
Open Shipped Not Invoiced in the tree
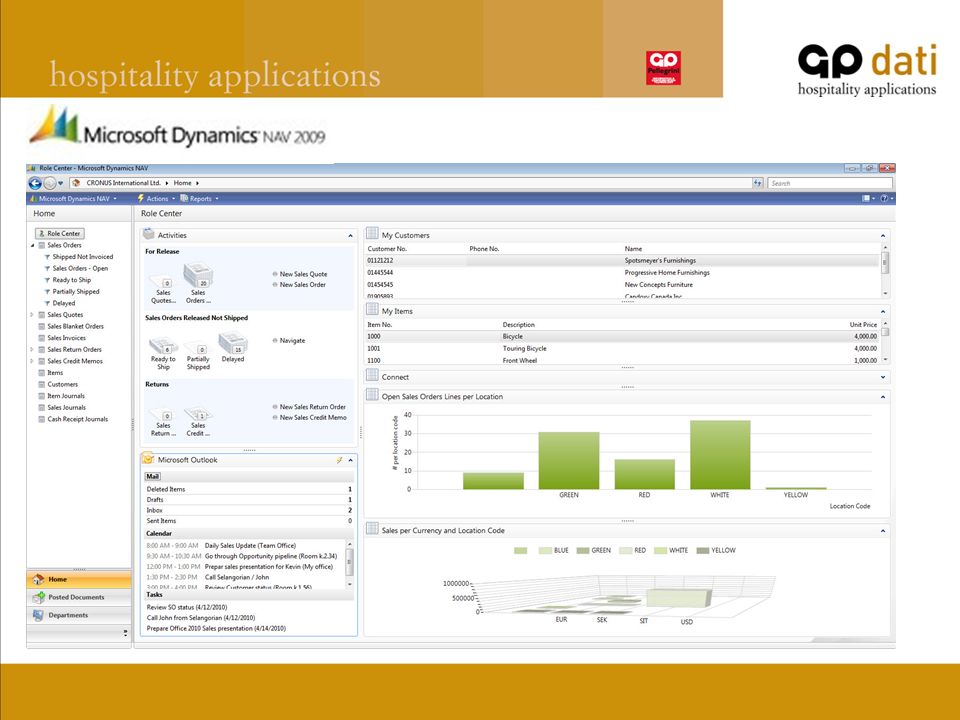(83, 257)
